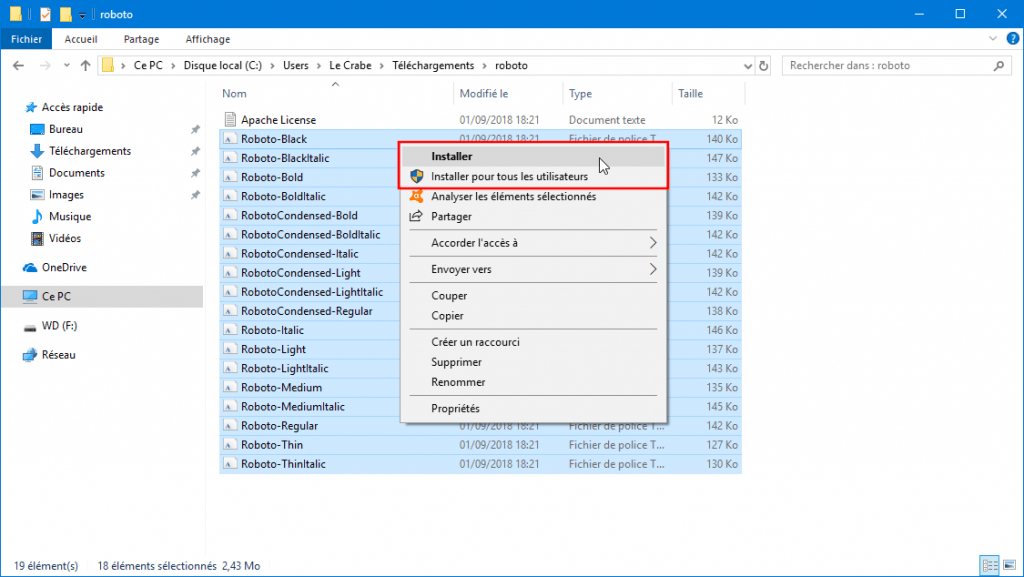
Task: Click the new folder icon in title bar
Action: (65, 14)
